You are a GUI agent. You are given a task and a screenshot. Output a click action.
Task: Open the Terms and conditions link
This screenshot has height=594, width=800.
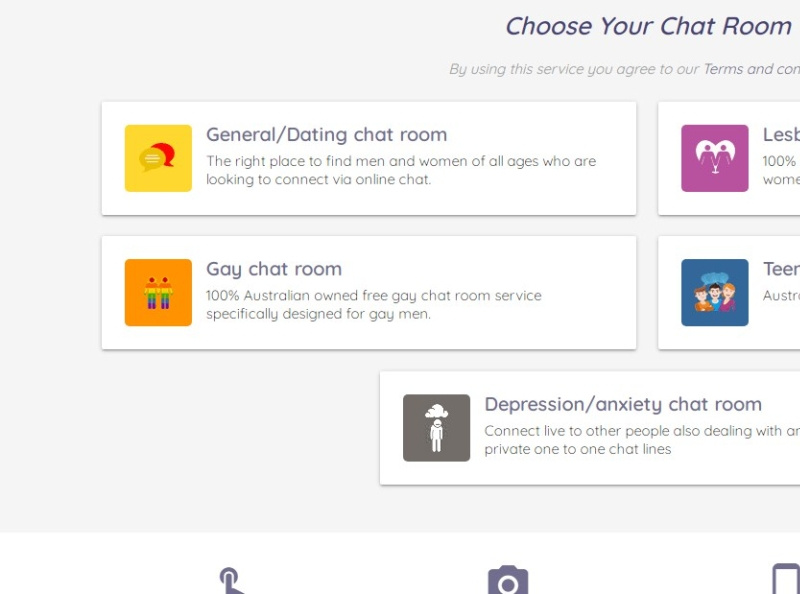tap(751, 69)
